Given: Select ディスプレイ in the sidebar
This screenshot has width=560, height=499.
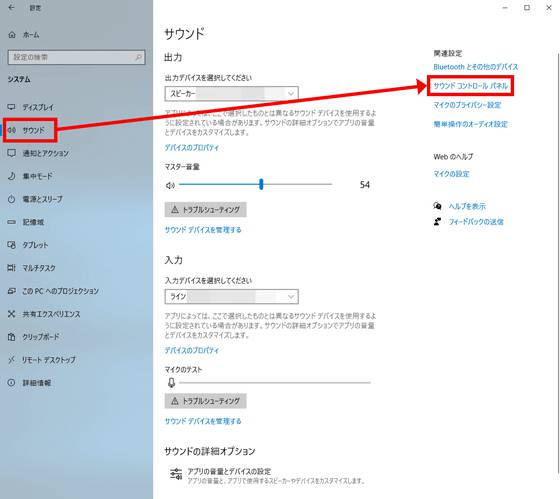Looking at the screenshot, I should tap(38, 107).
